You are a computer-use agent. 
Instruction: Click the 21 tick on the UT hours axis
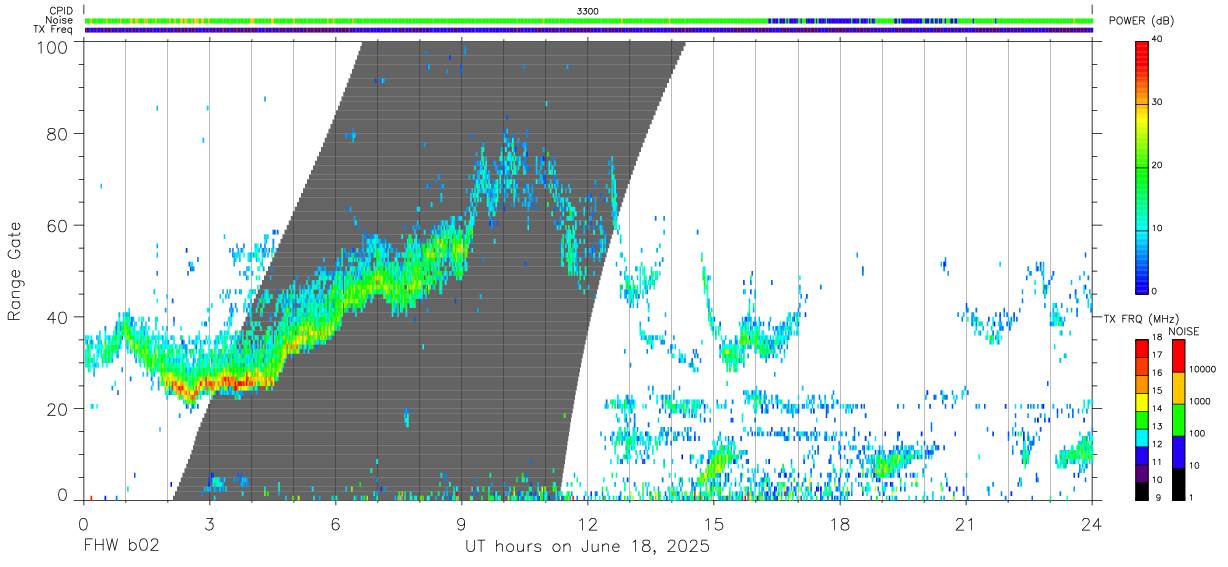(966, 524)
